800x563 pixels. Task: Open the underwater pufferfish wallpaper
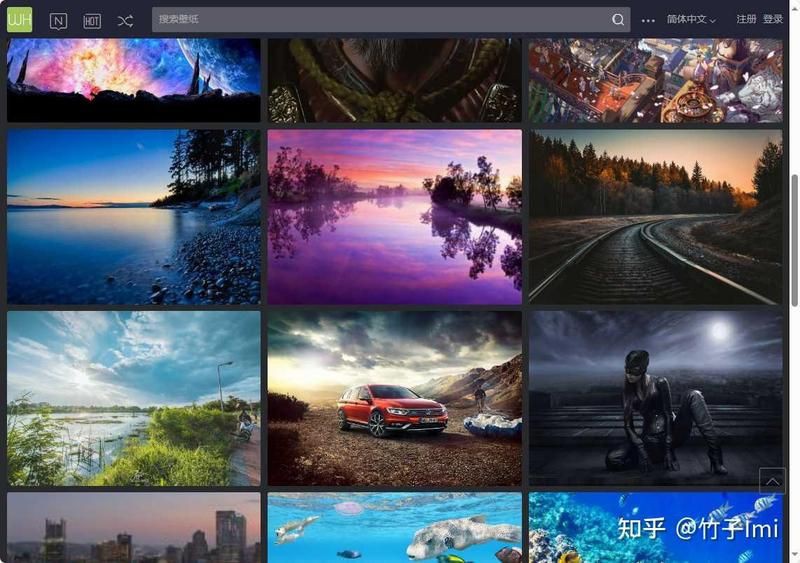tap(394, 527)
